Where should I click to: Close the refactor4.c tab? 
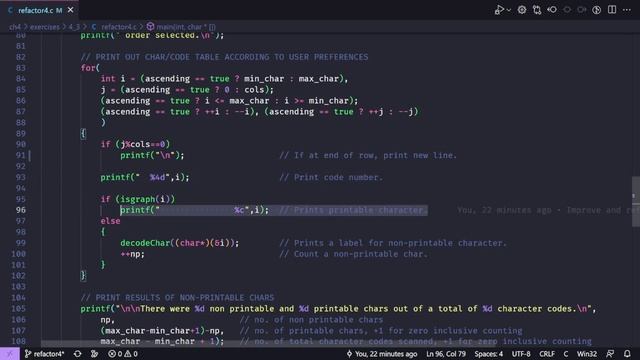pyautogui.click(x=71, y=10)
